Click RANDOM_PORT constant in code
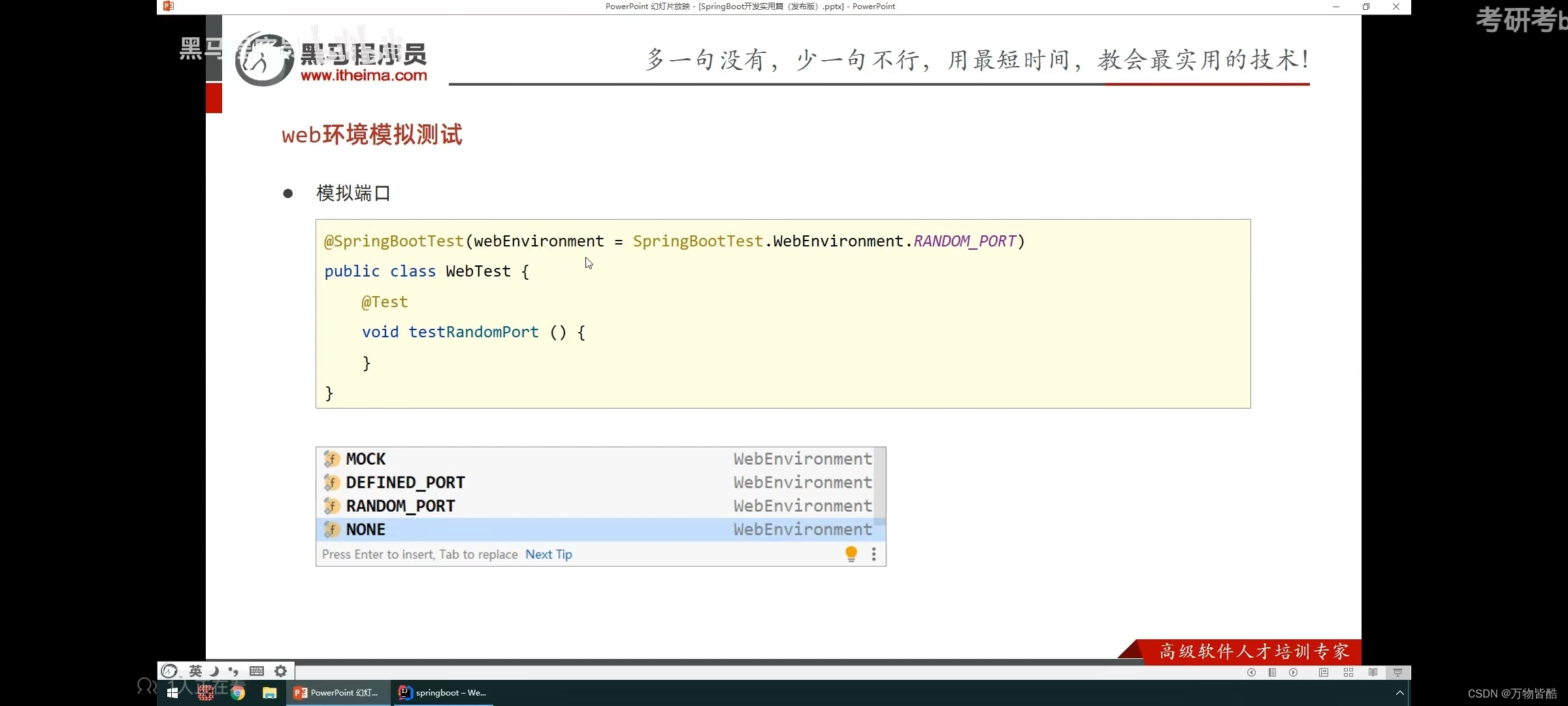 coord(964,241)
